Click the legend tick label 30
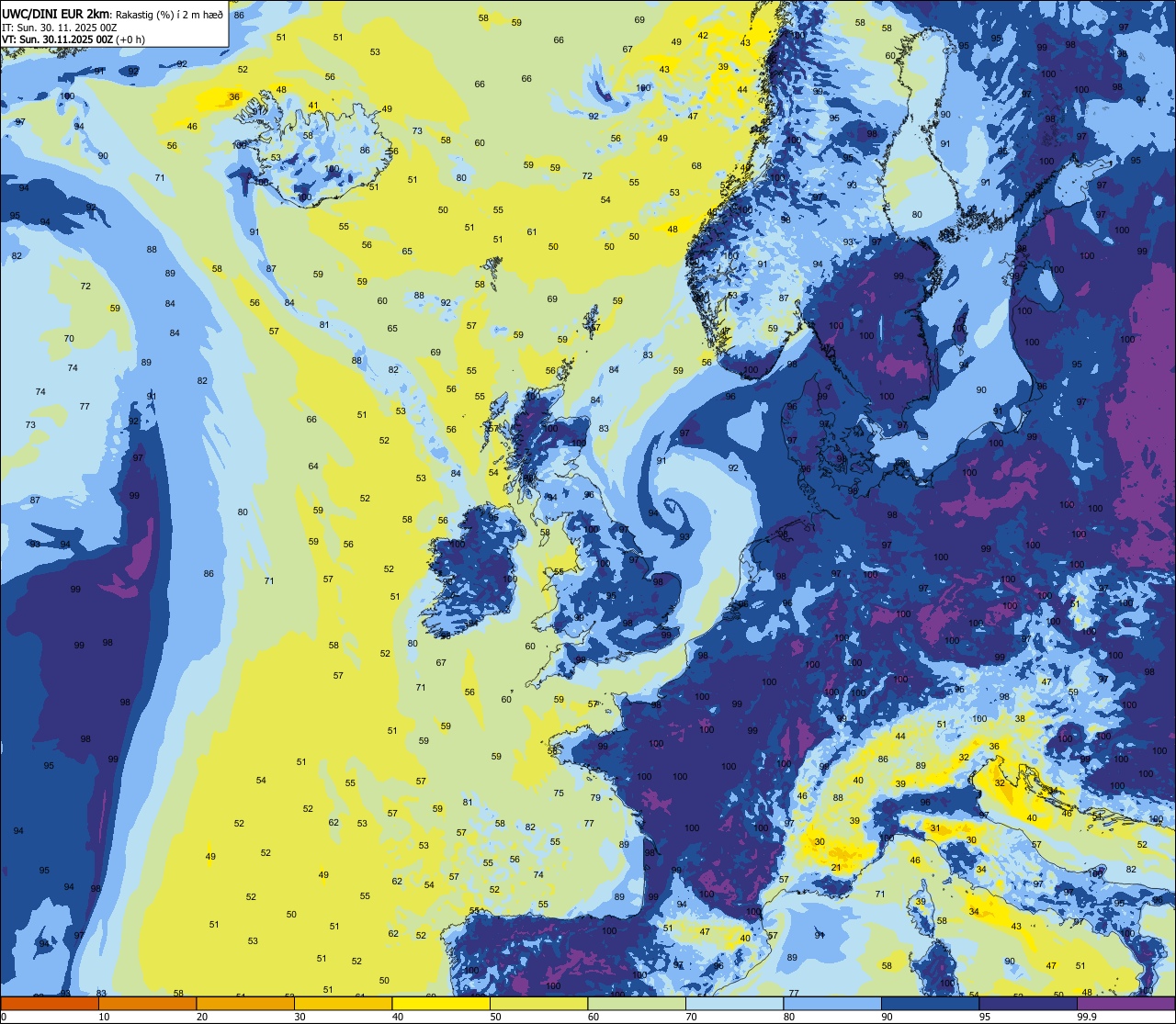 pyautogui.click(x=300, y=1017)
